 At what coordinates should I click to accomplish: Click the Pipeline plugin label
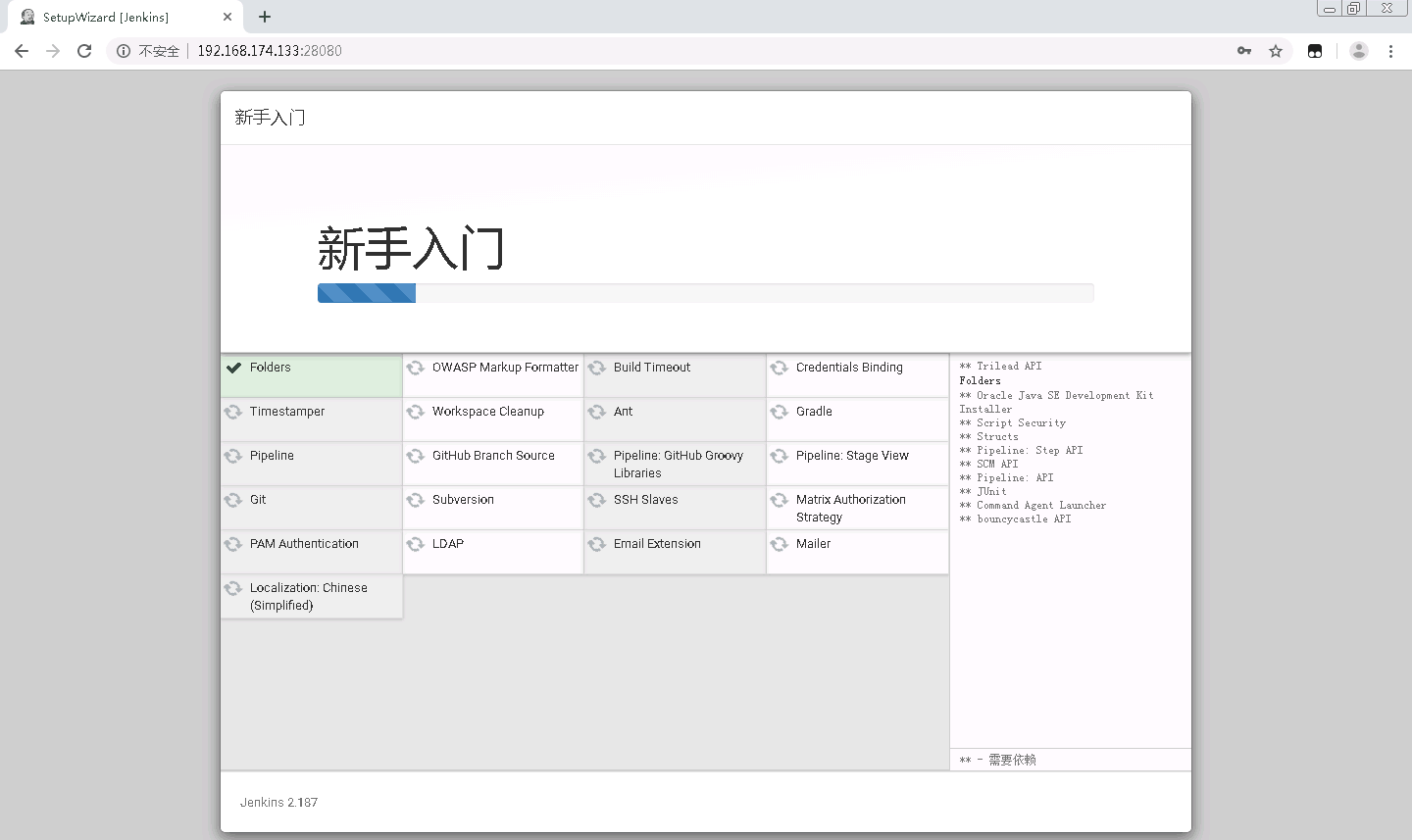point(272,456)
